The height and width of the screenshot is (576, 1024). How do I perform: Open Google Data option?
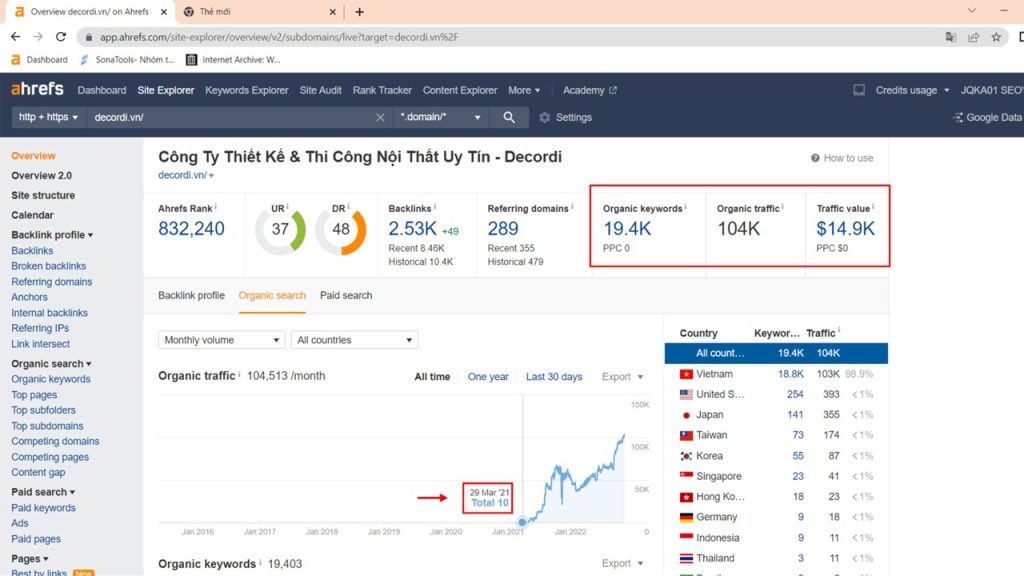click(x=987, y=118)
